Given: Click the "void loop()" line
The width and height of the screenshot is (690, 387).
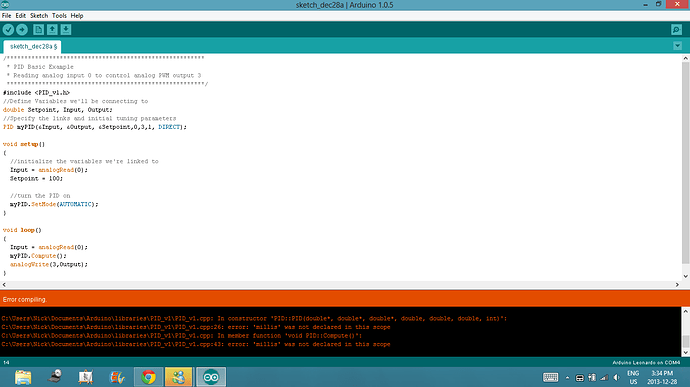Looking at the screenshot, I should [22, 230].
